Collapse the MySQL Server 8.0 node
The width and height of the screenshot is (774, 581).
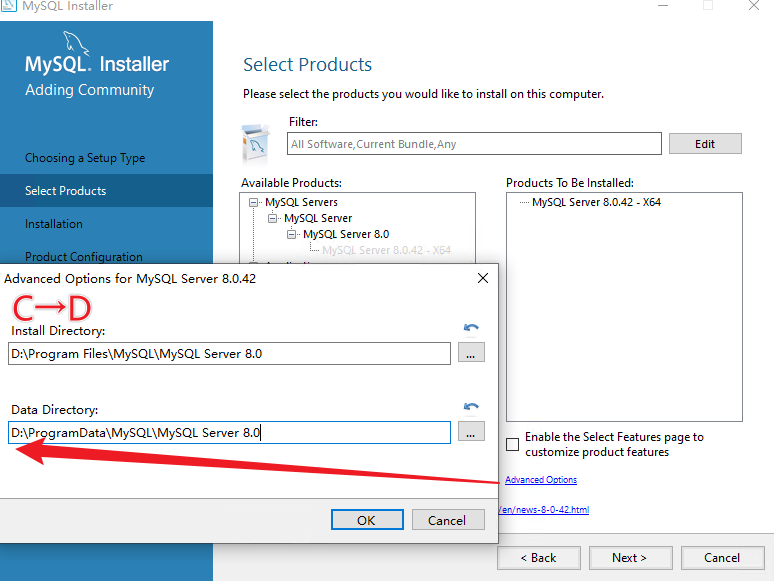click(x=291, y=234)
